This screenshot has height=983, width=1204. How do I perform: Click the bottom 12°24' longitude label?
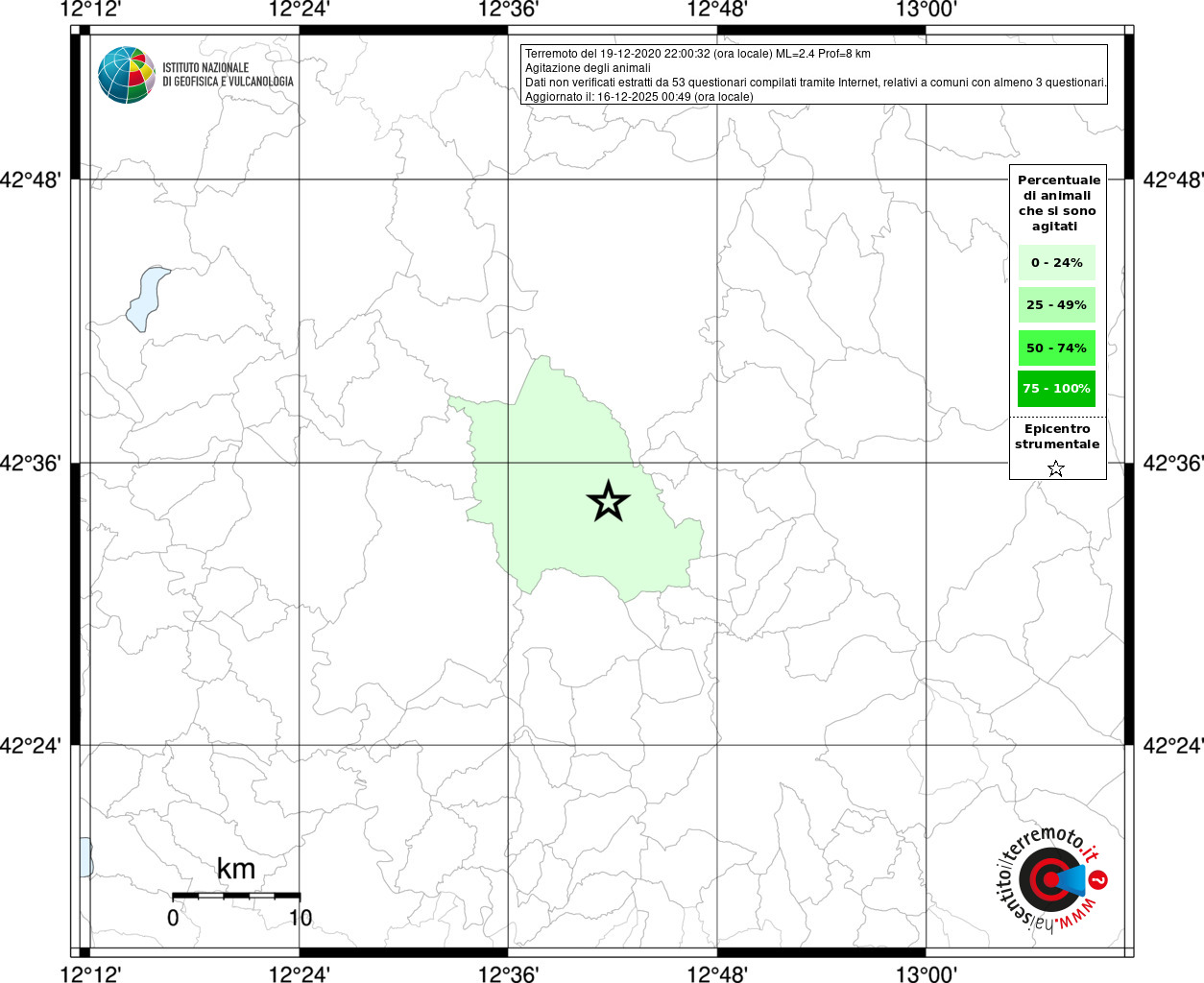[x=299, y=974]
